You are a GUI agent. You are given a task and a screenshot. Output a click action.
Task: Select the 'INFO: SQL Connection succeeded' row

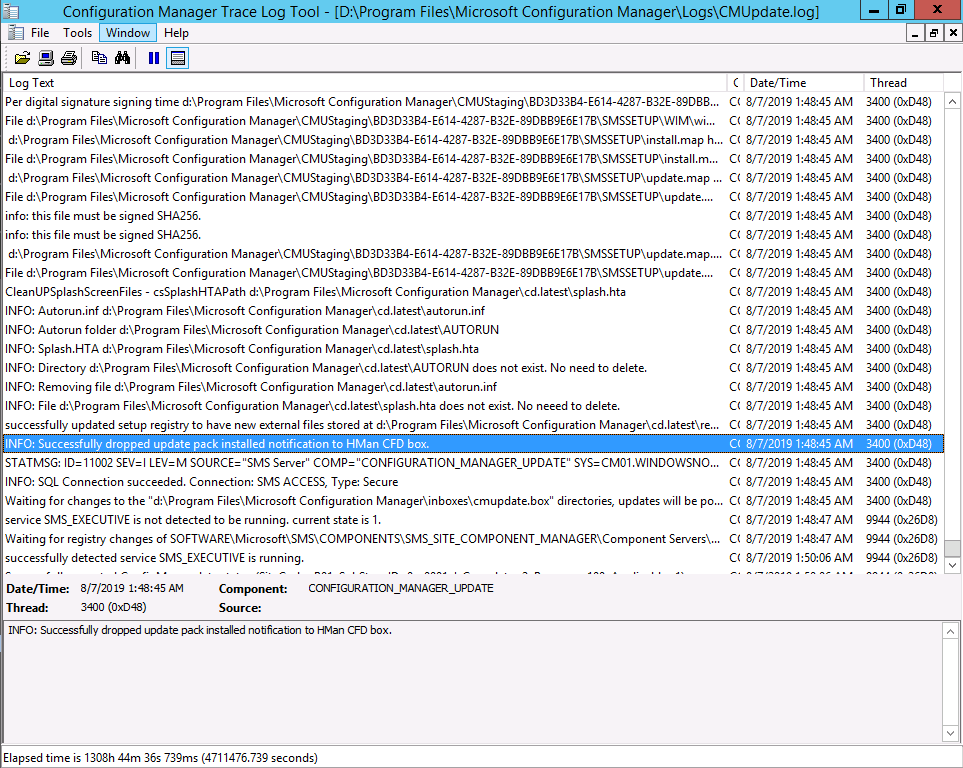474,482
